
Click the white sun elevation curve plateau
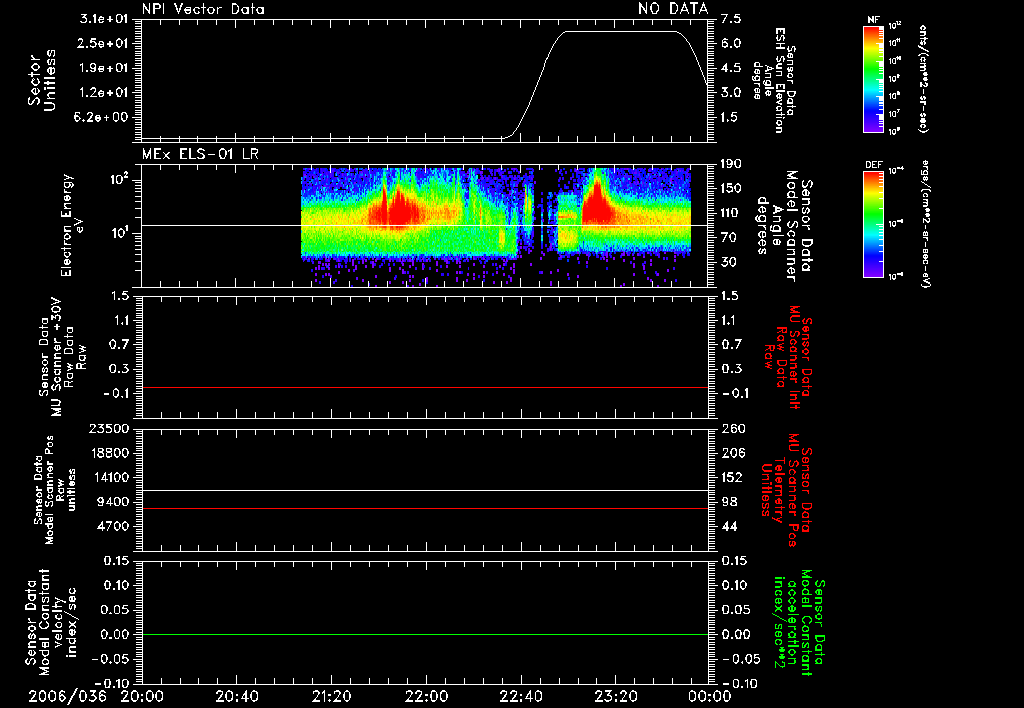coord(620,31)
